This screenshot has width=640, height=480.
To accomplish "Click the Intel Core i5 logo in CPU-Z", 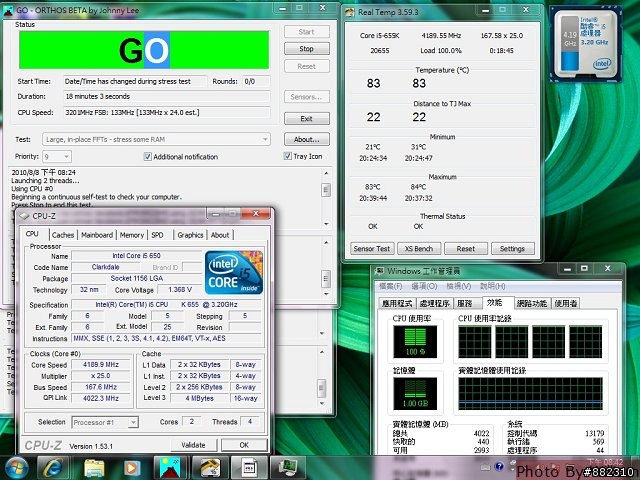I will [234, 273].
